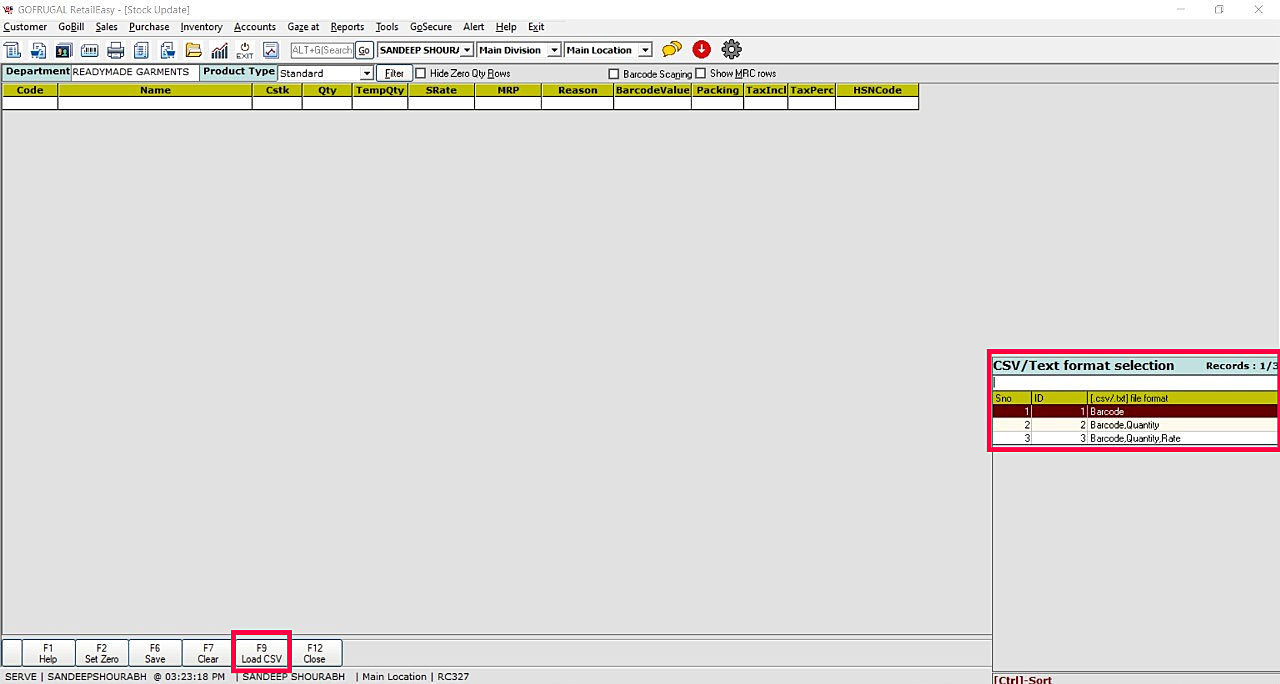Viewport: 1280px width, 684px height.
Task: Open the Reports menu
Action: (347, 27)
